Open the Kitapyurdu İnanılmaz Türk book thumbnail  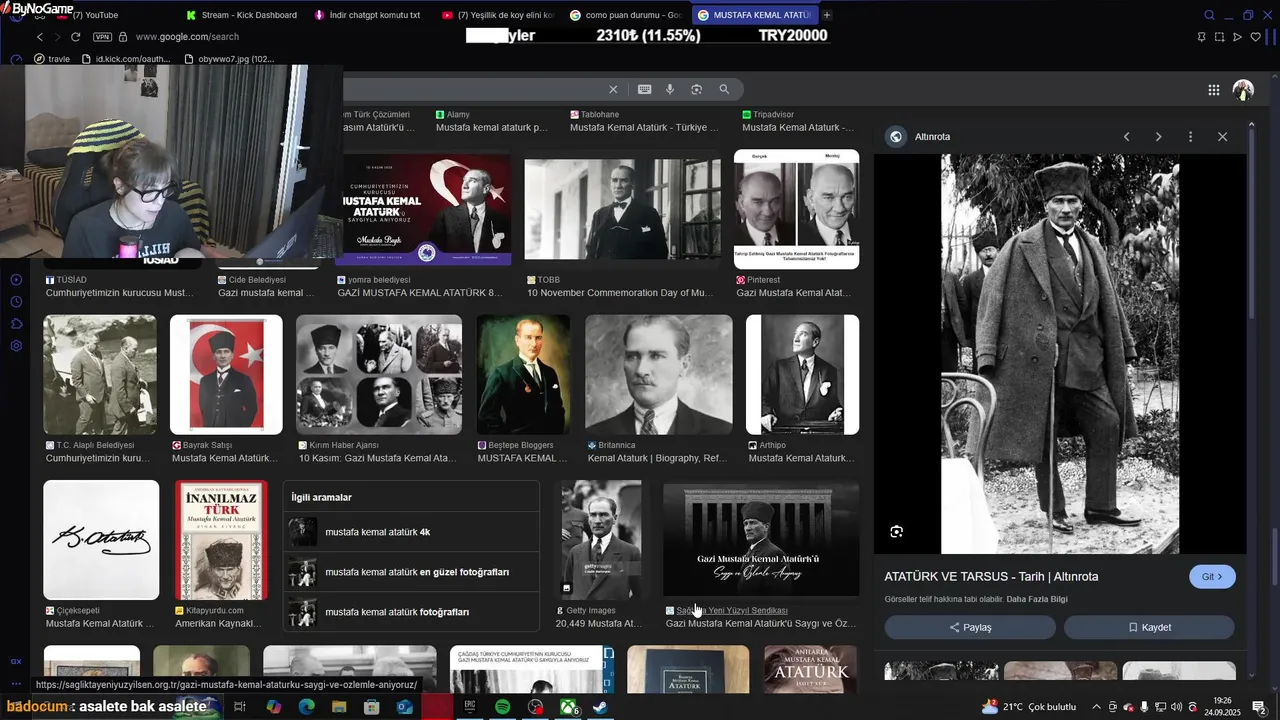click(x=221, y=540)
